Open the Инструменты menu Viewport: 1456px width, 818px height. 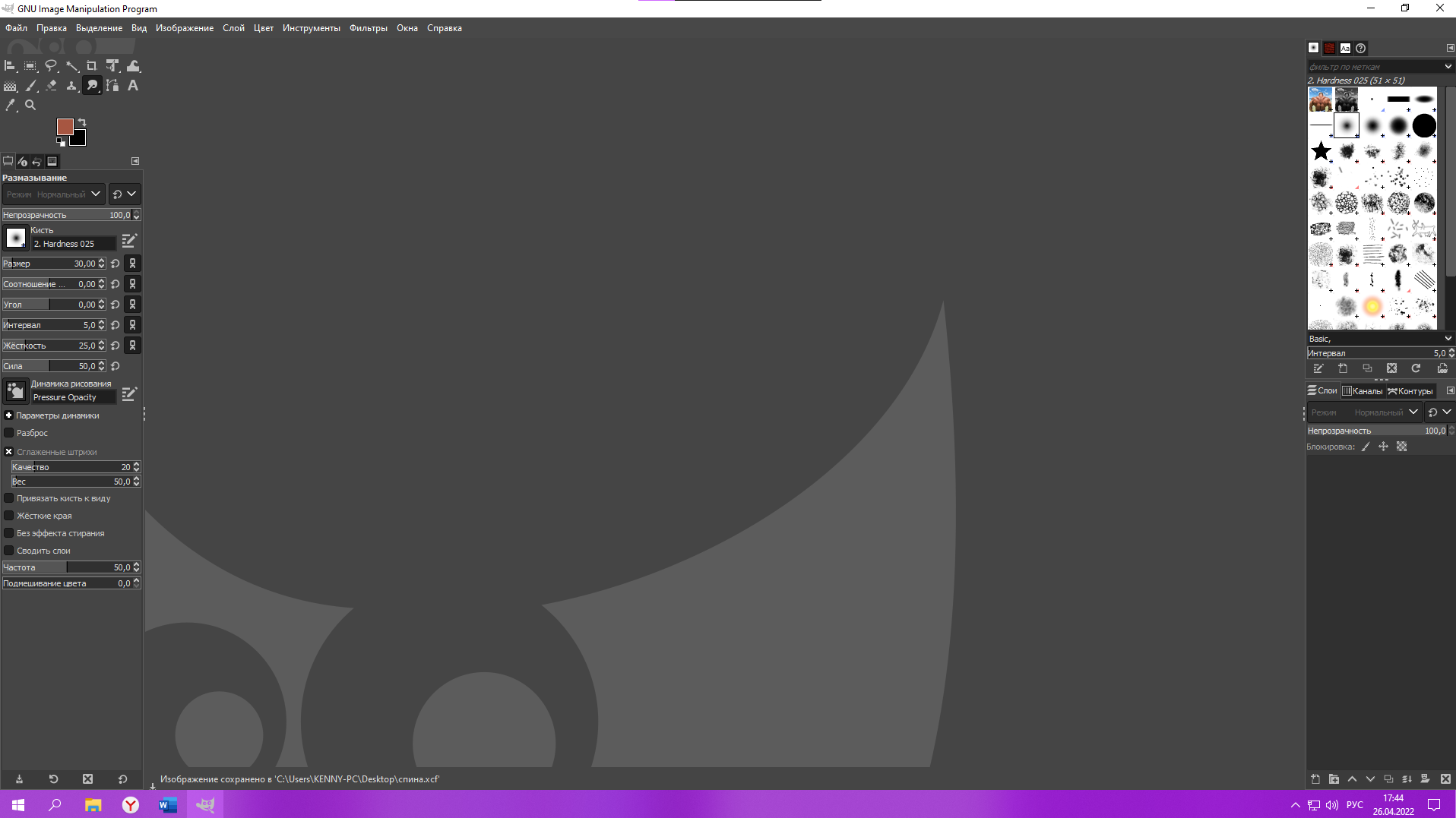[x=312, y=28]
